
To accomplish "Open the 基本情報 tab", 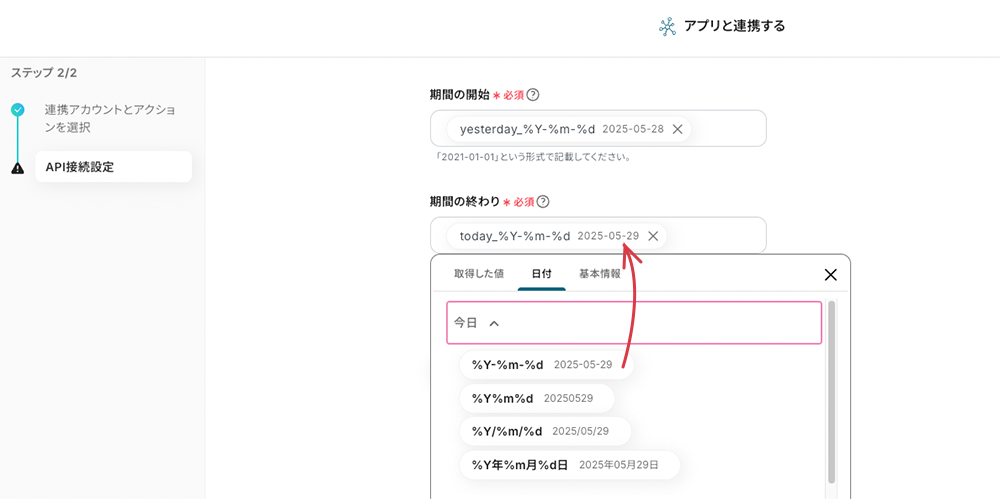I will click(x=600, y=274).
